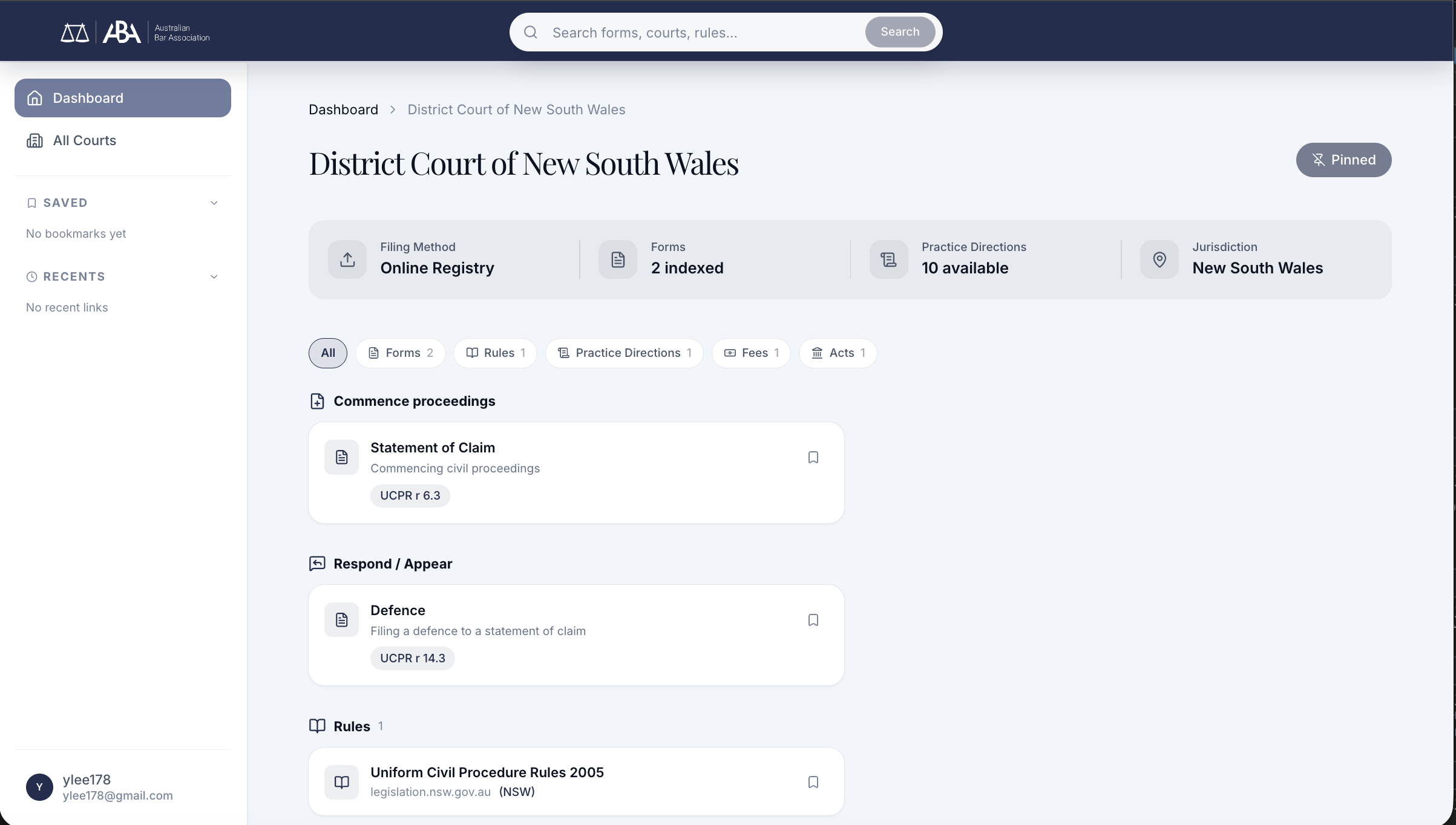This screenshot has width=1456, height=825.
Task: Click the Filing Method upload icon
Action: 347,259
